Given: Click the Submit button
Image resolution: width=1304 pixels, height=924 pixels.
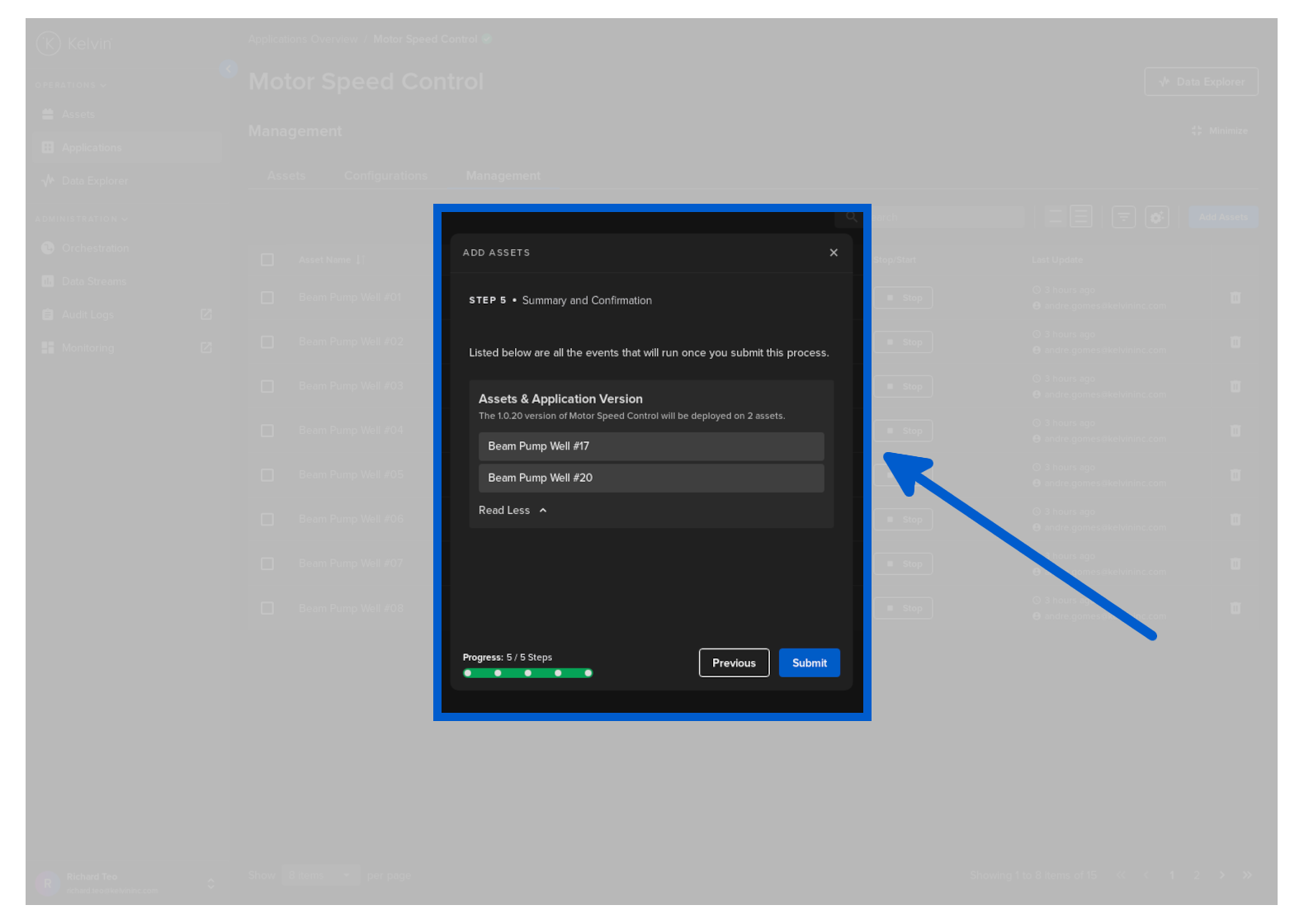Looking at the screenshot, I should tap(809, 662).
